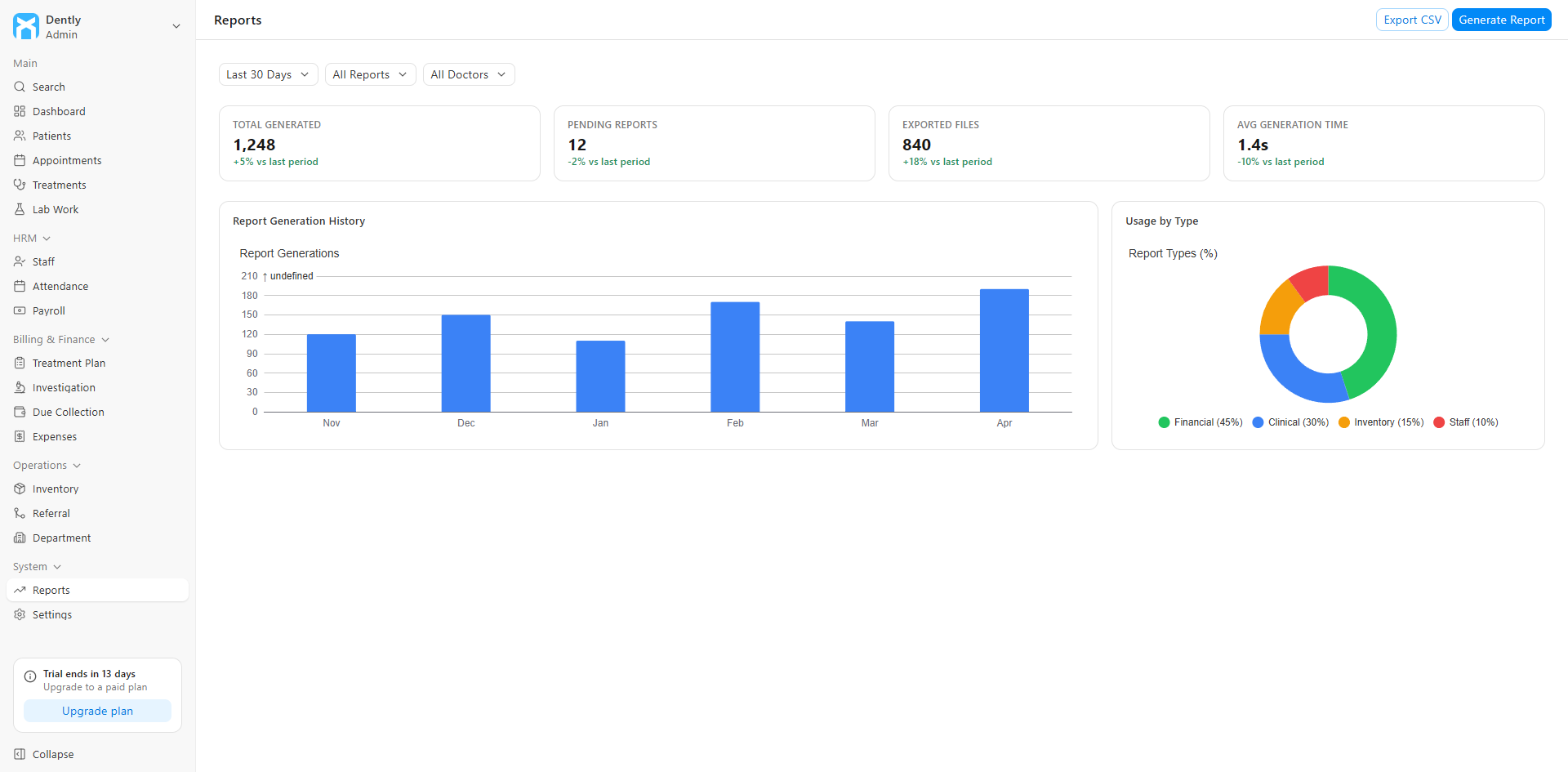Click the Pending Reports 12 card
Viewport: 1568px width, 772px height.
pyautogui.click(x=715, y=143)
